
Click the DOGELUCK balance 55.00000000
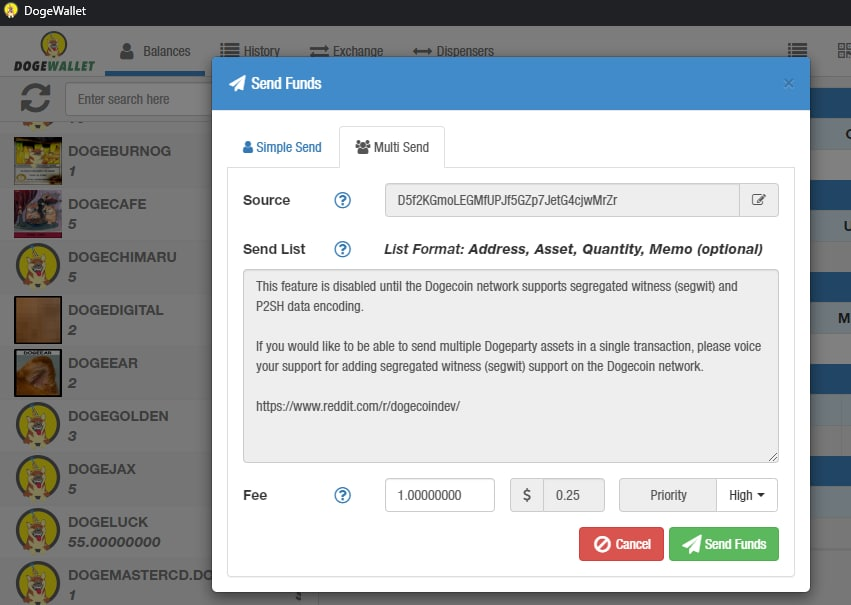coord(114,542)
